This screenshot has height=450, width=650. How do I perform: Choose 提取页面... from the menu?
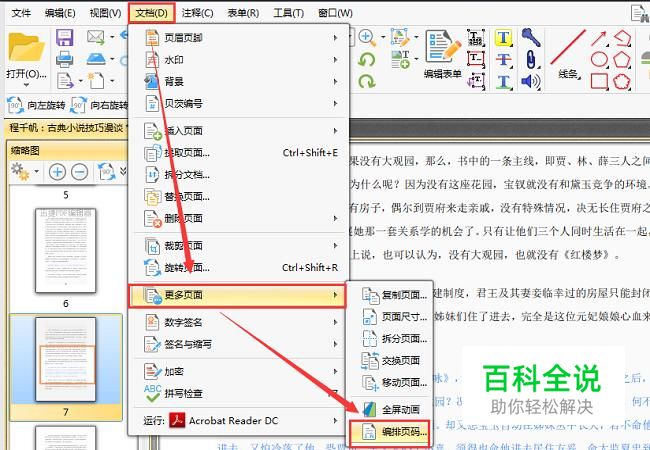click(x=240, y=153)
